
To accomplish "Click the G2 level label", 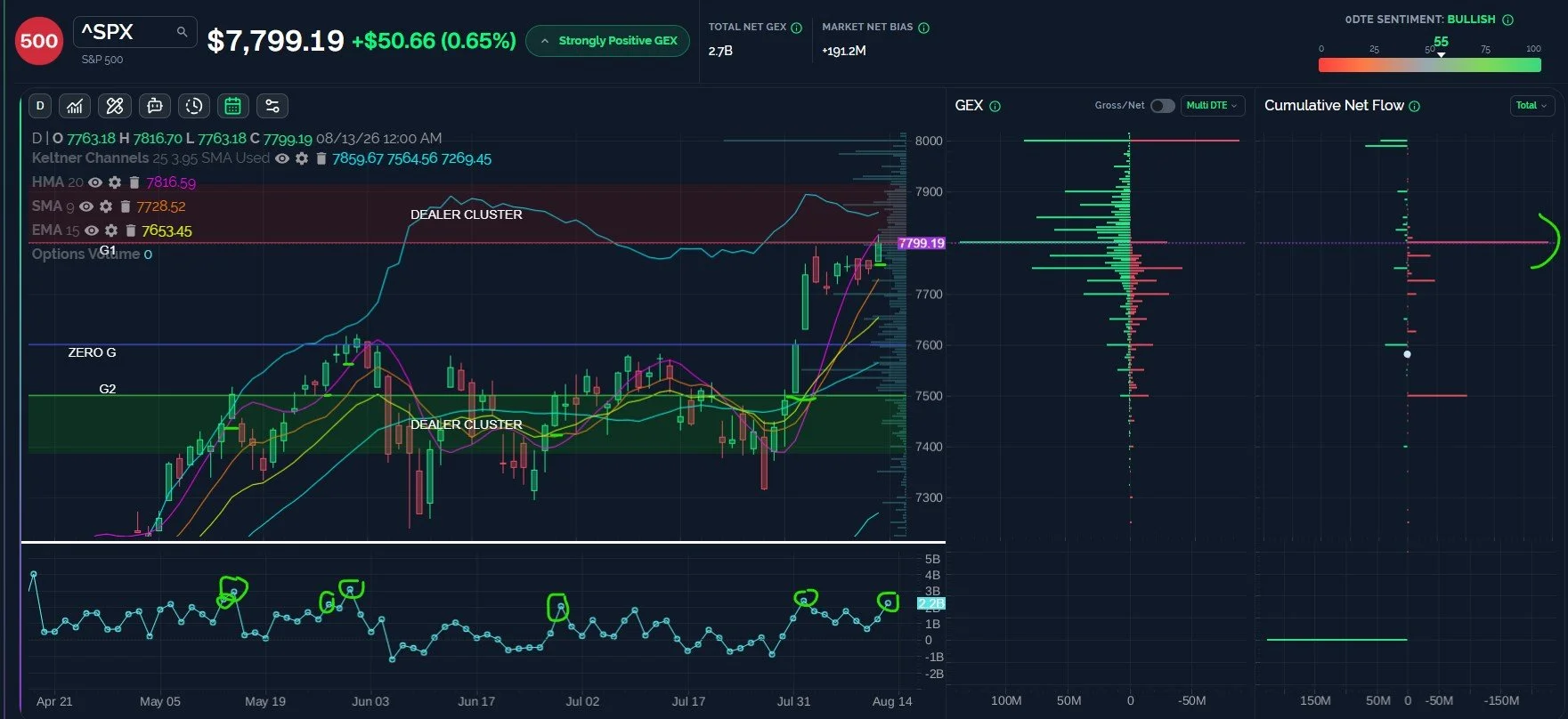I will coord(108,389).
